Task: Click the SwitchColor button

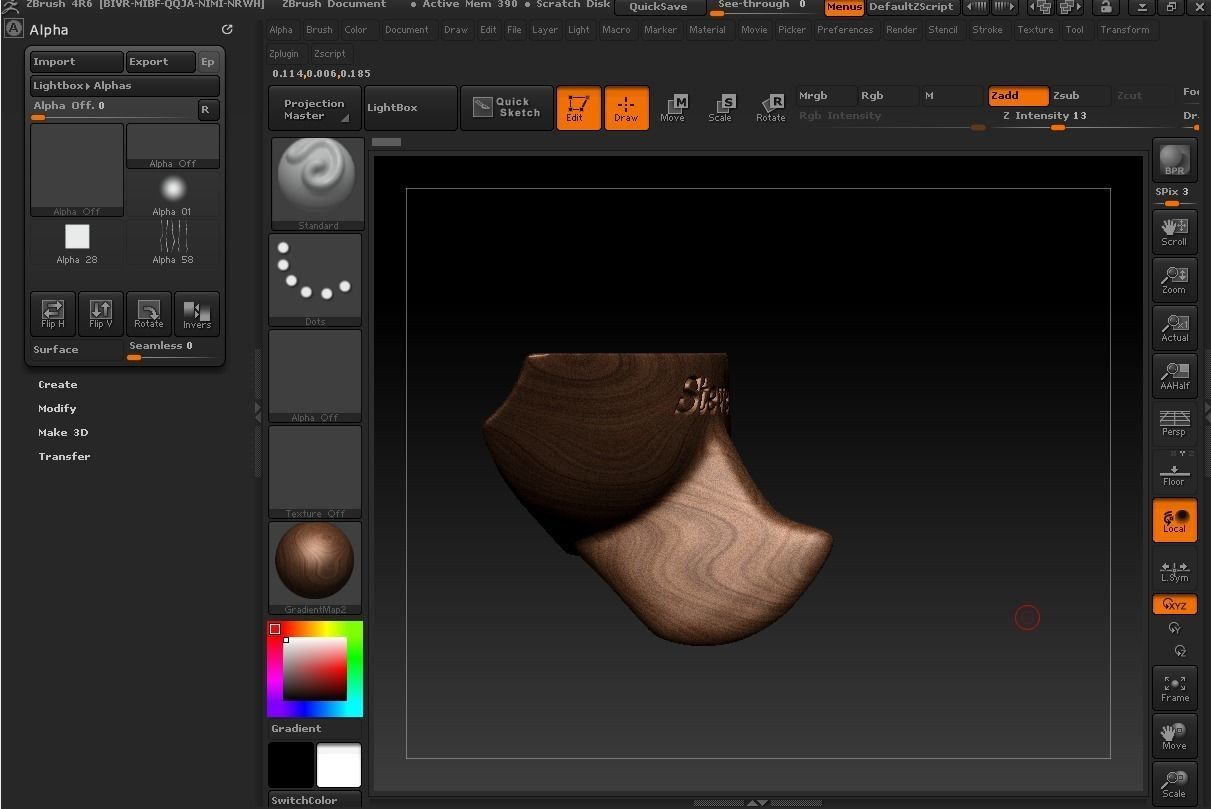Action: click(315, 800)
